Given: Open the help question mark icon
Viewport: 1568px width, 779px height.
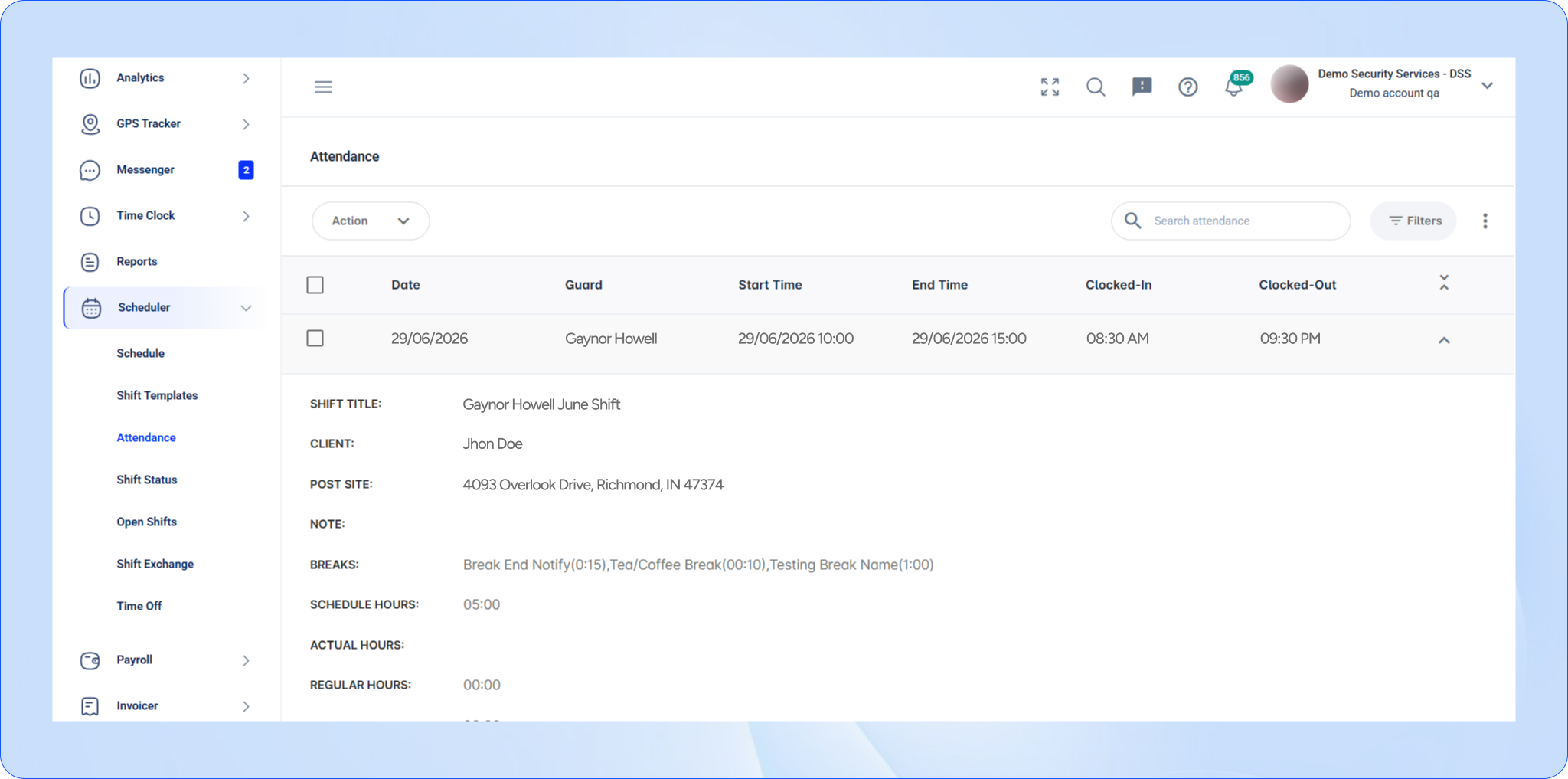Looking at the screenshot, I should point(1187,87).
